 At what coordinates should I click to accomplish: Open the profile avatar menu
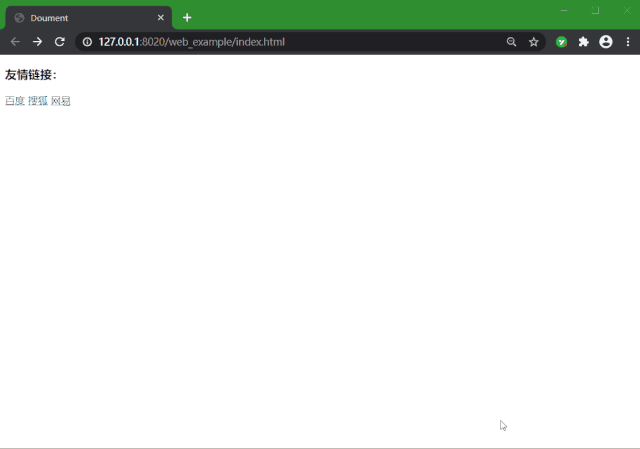coord(606,42)
